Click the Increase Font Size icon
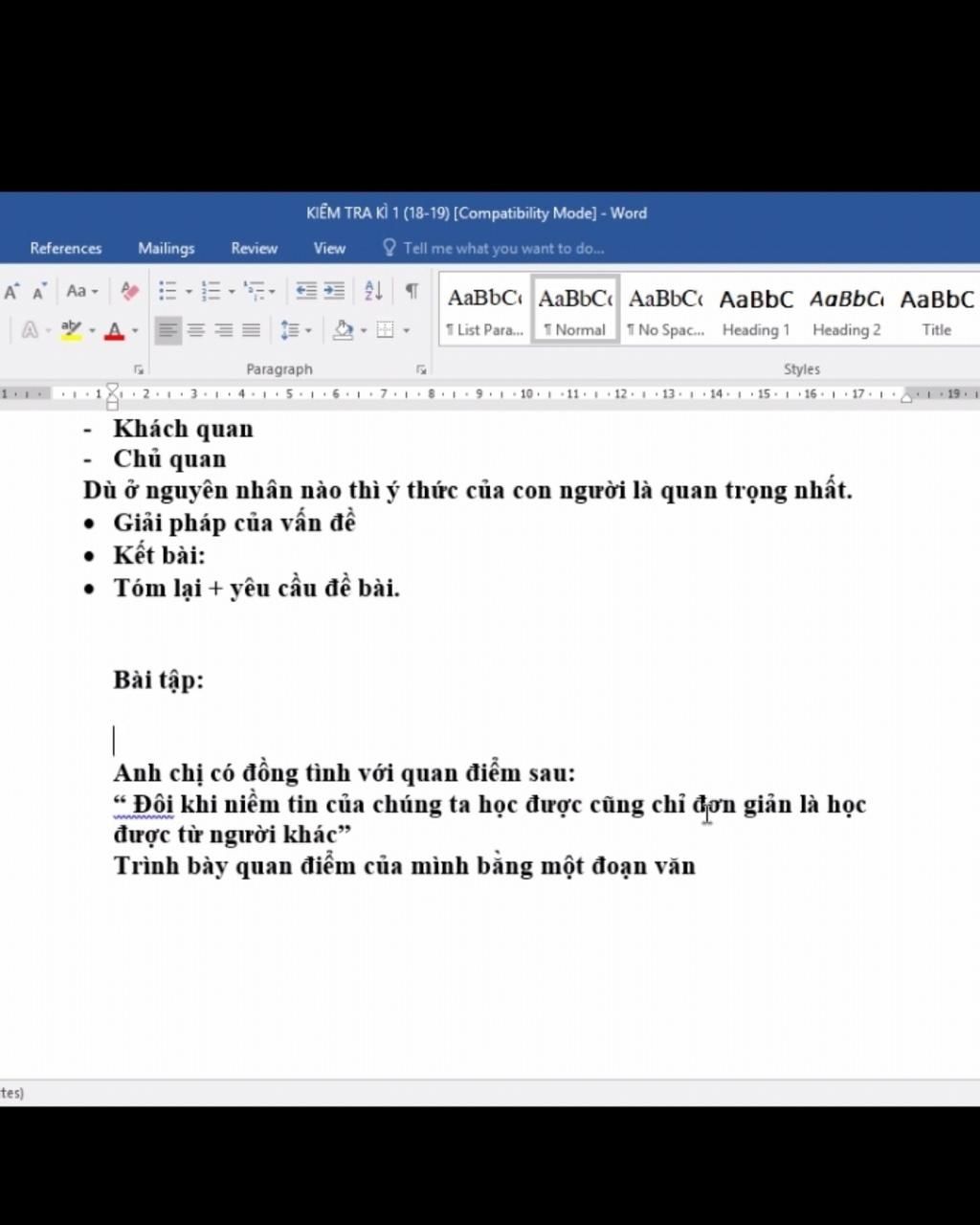 tap(11, 291)
